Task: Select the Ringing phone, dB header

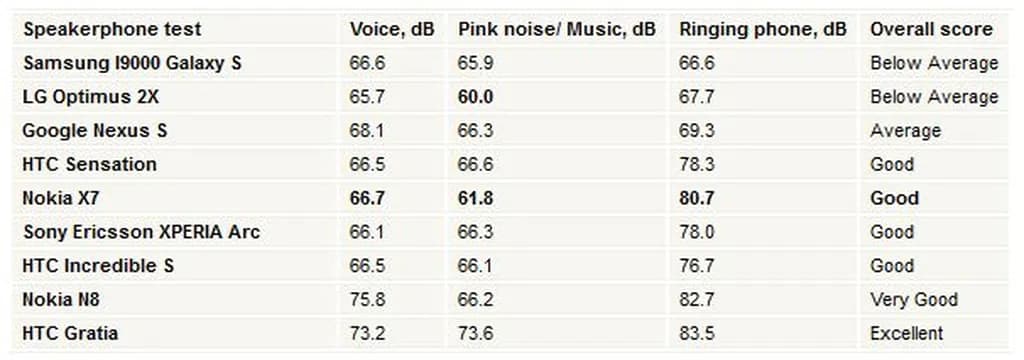Action: [763, 29]
